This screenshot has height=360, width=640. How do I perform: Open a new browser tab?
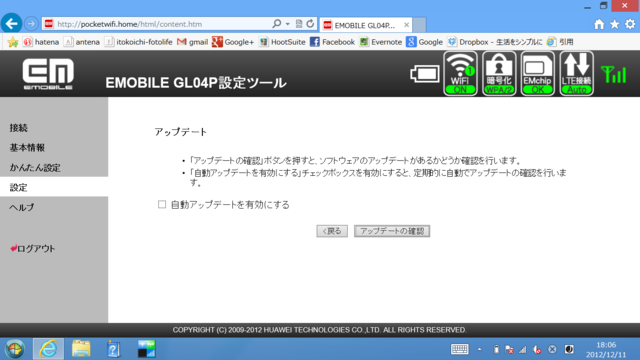pos(420,25)
